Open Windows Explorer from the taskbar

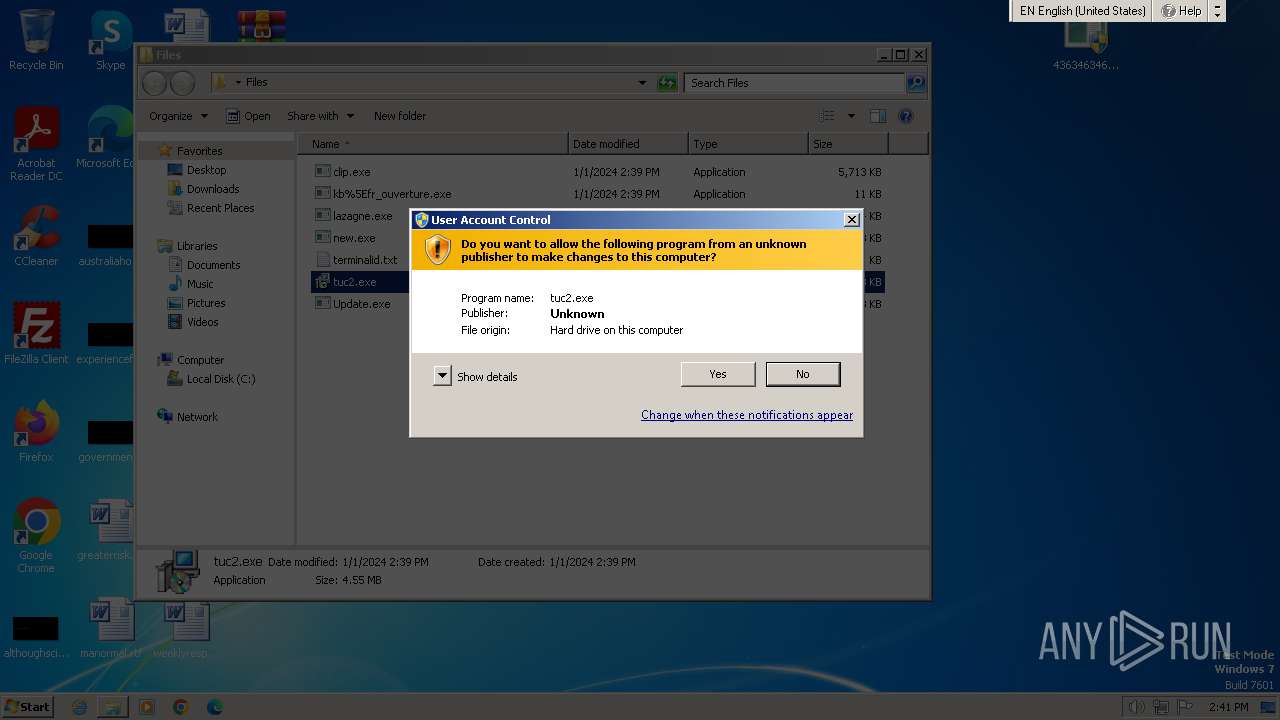click(113, 707)
